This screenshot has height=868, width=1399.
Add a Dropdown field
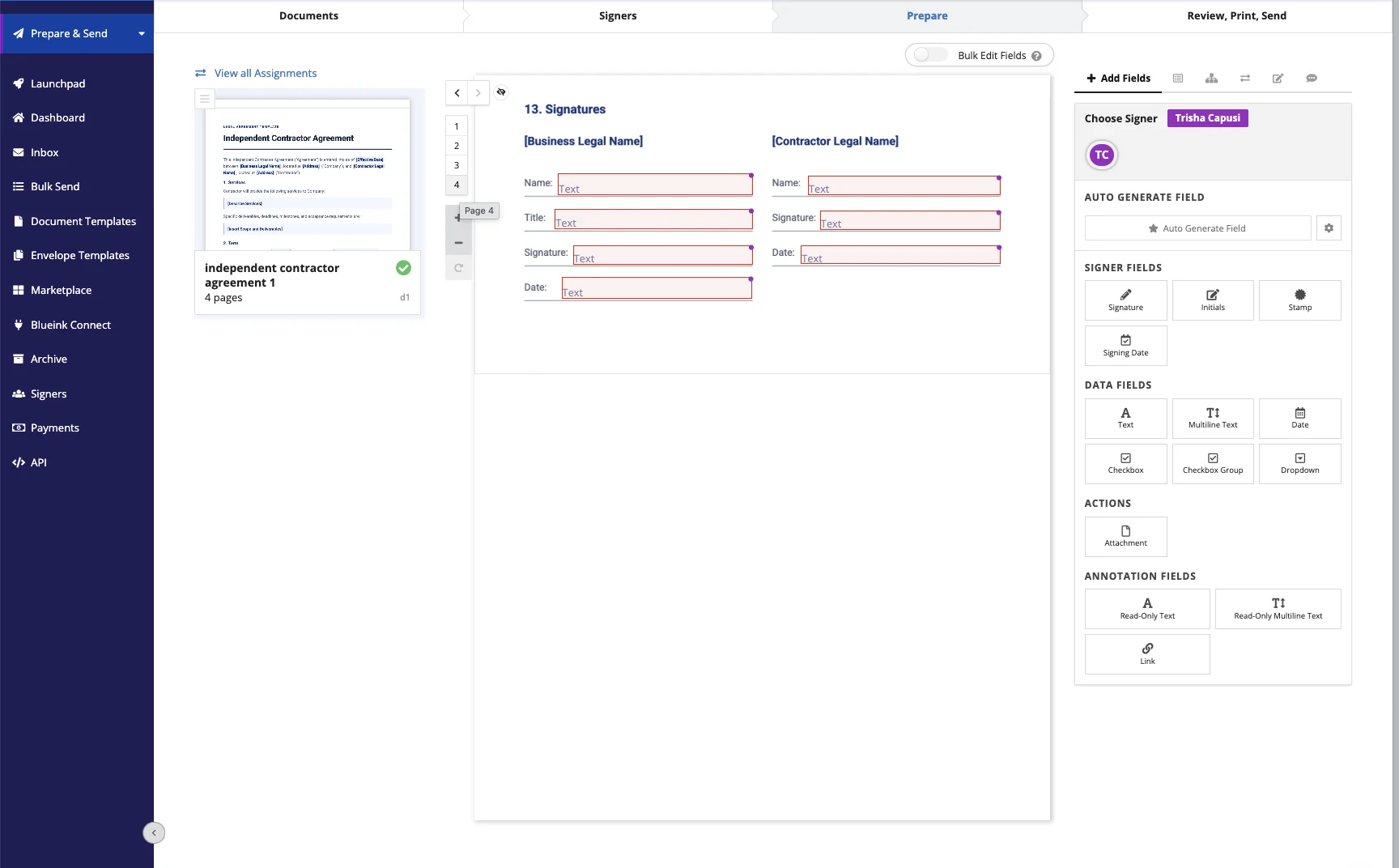(1299, 464)
